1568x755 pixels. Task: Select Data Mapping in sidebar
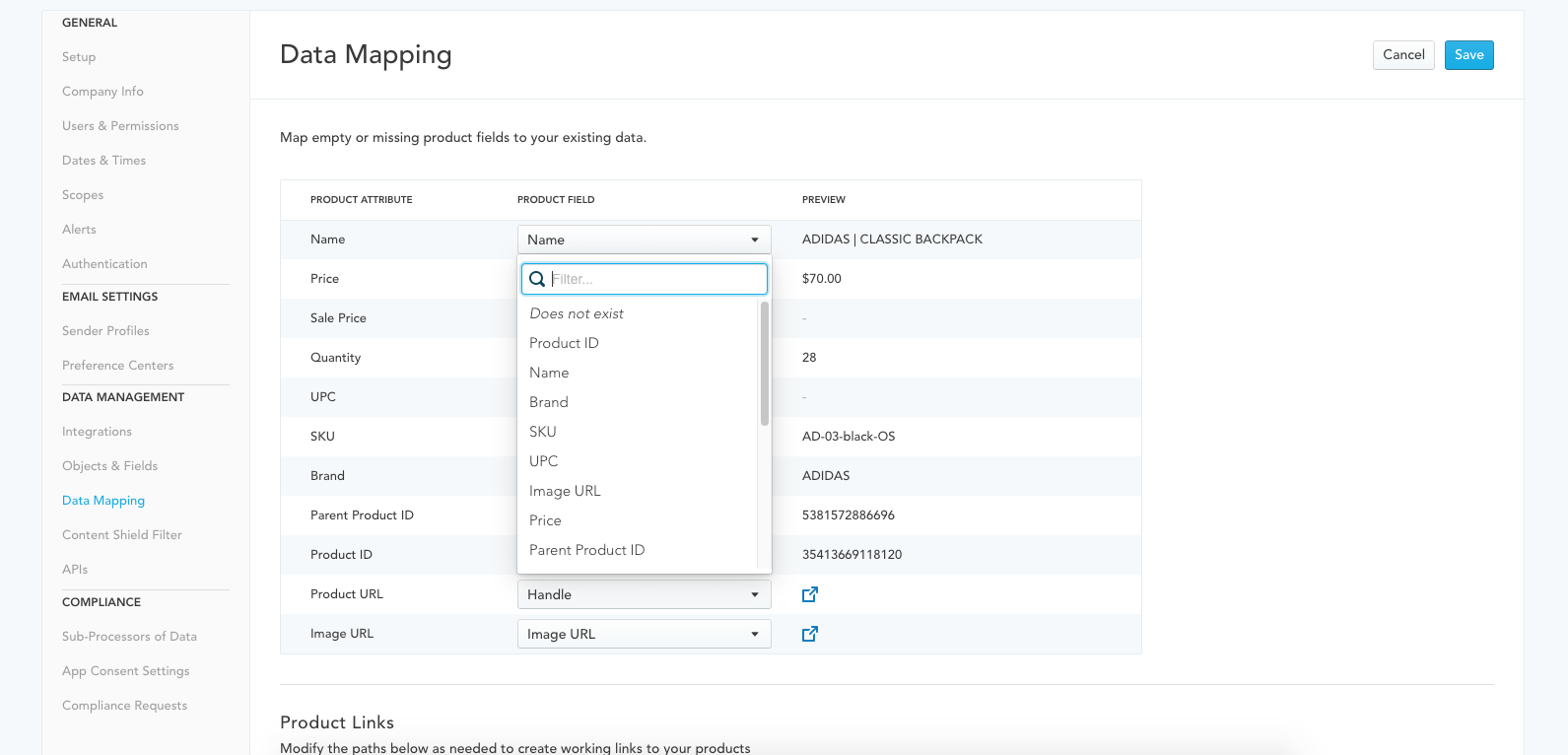(103, 501)
